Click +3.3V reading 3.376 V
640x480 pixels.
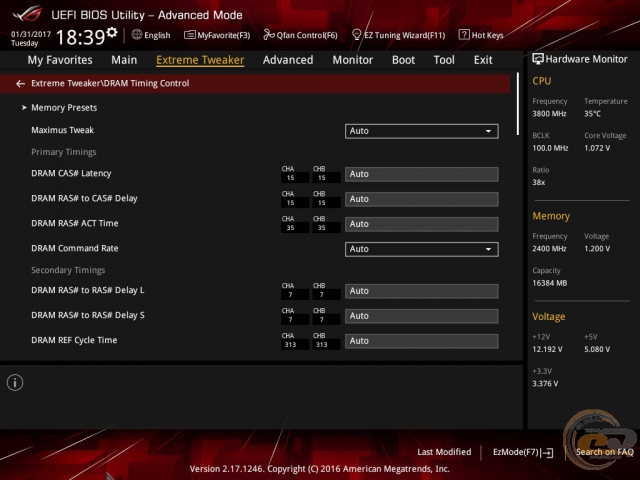[545, 384]
